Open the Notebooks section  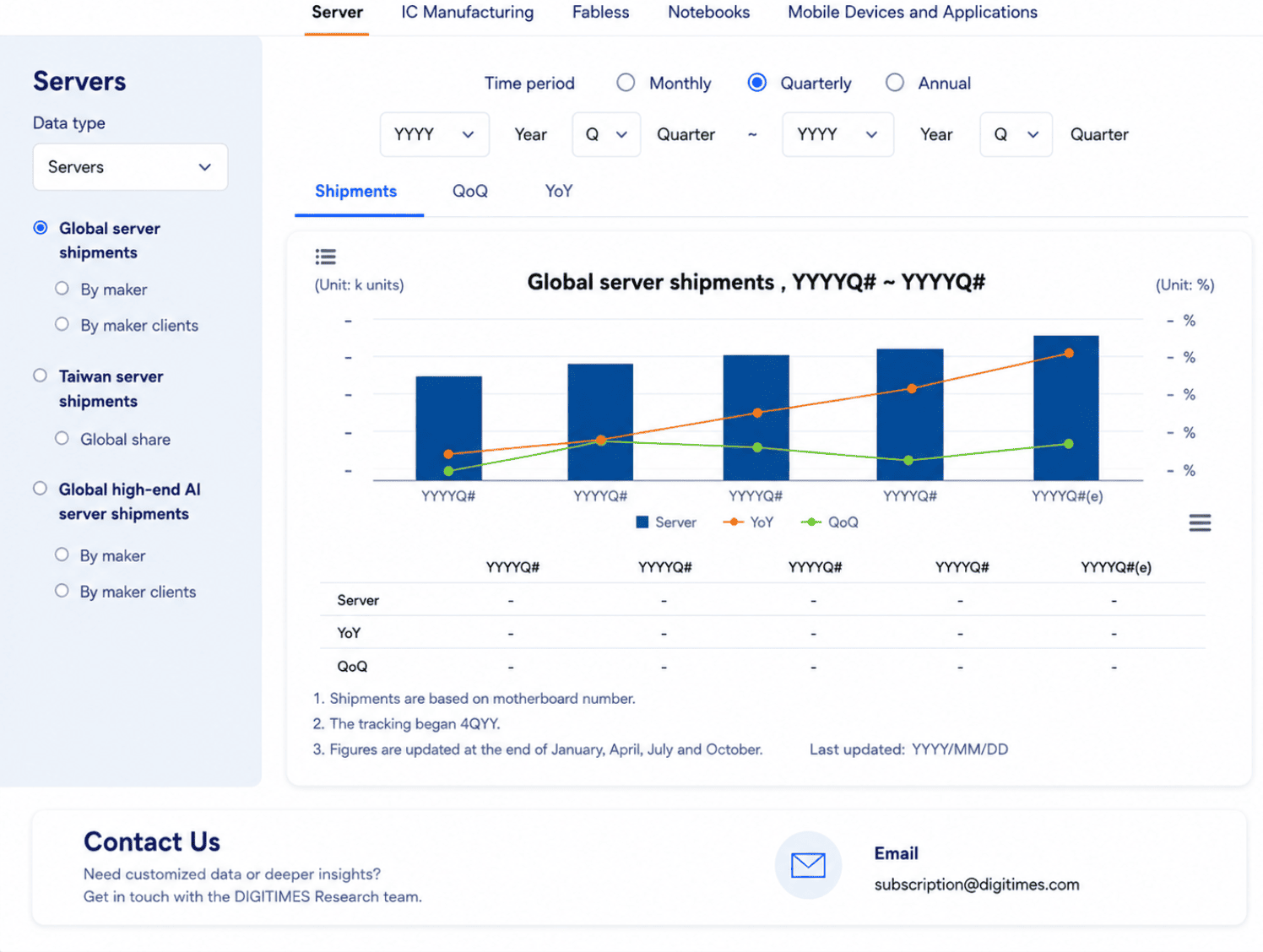[709, 13]
